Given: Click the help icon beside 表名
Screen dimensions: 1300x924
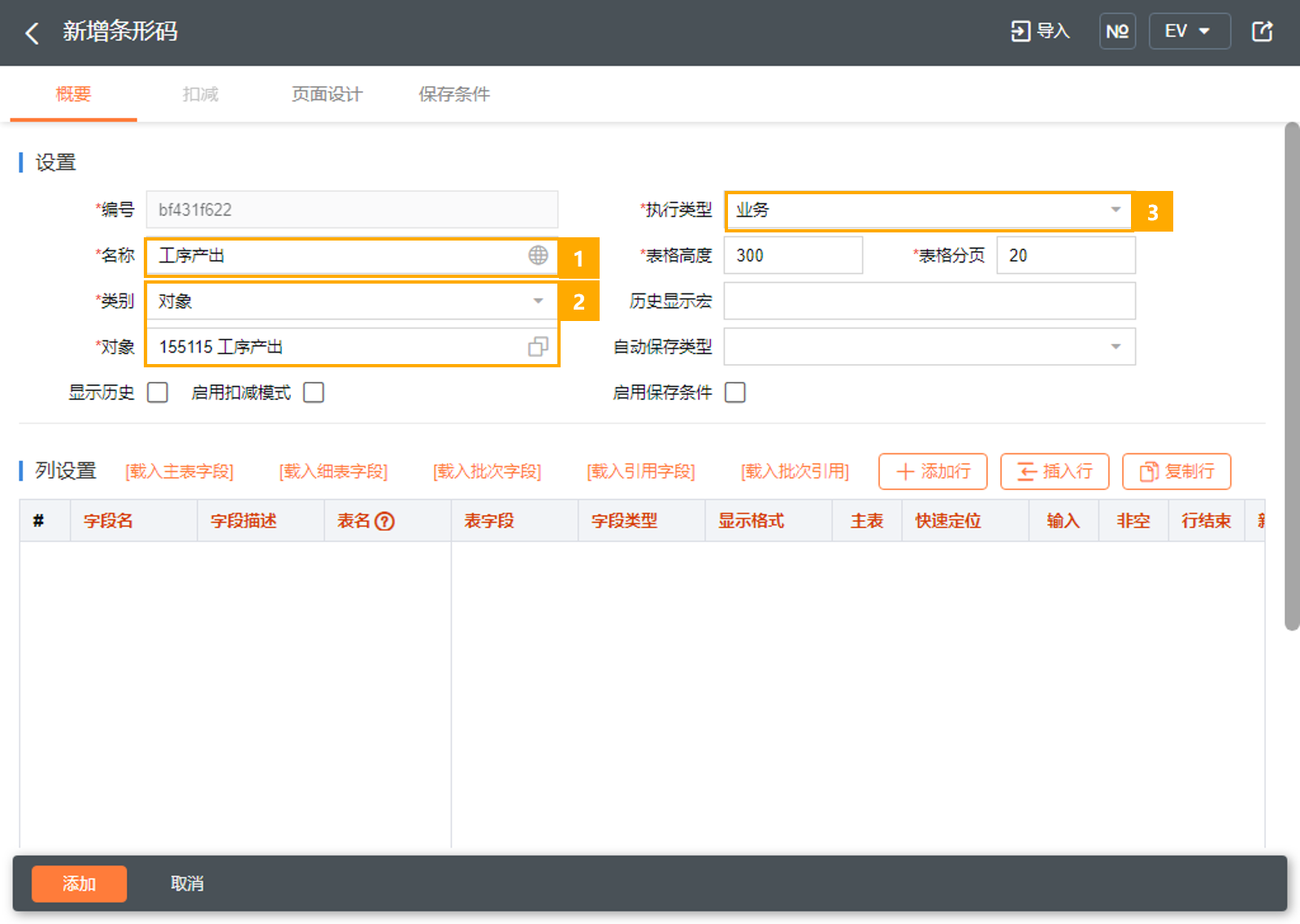Looking at the screenshot, I should (x=384, y=522).
